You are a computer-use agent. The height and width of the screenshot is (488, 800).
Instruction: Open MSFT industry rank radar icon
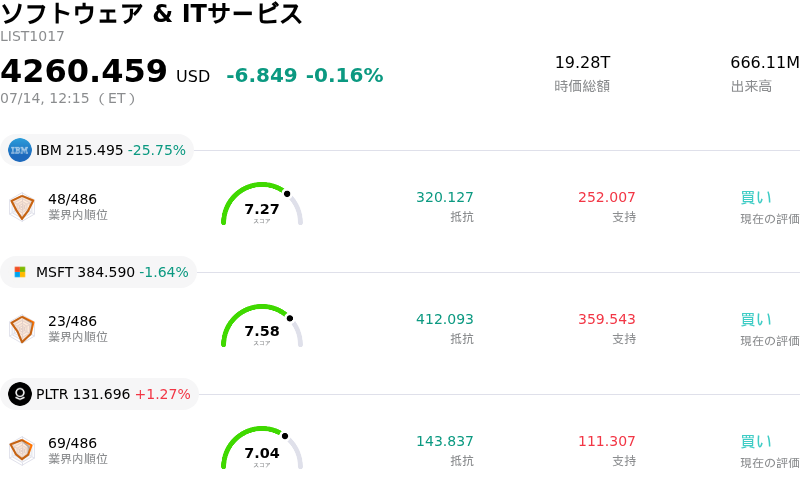[x=22, y=329]
